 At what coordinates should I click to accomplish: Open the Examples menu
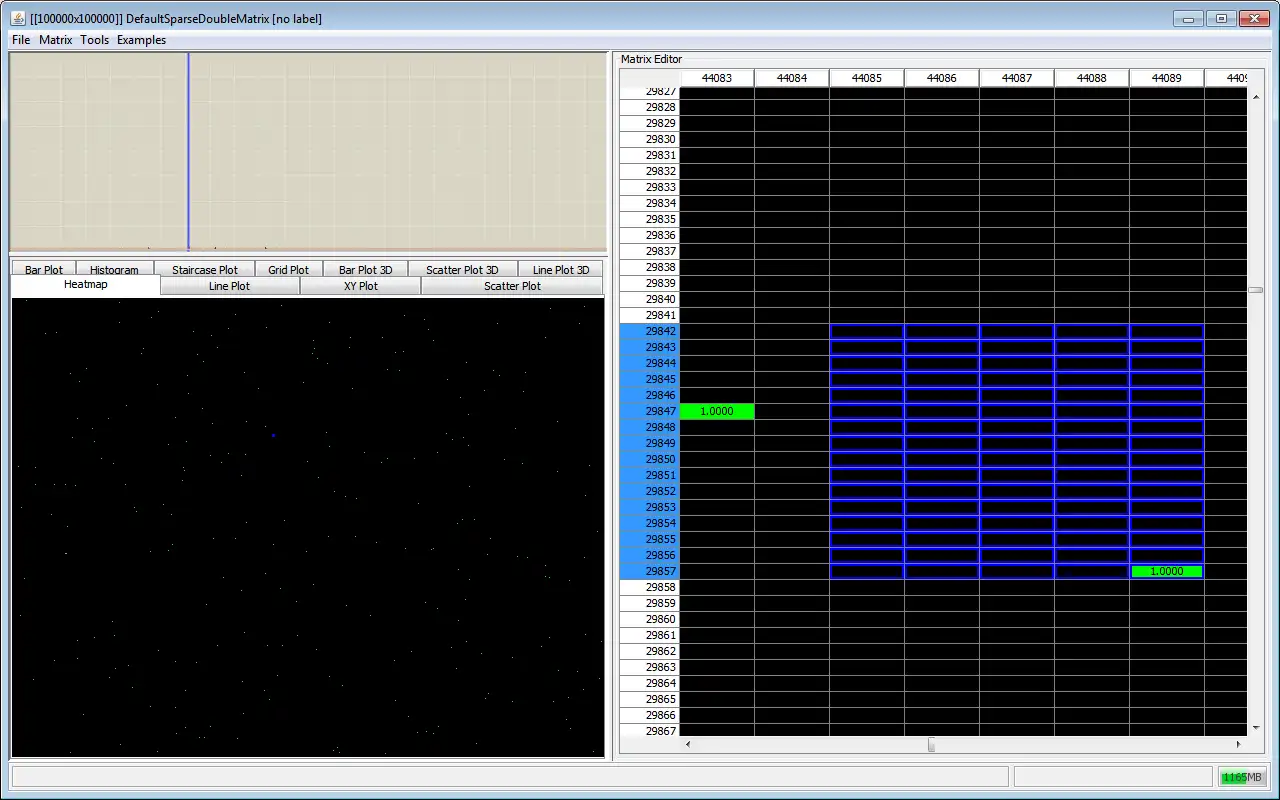pos(141,40)
